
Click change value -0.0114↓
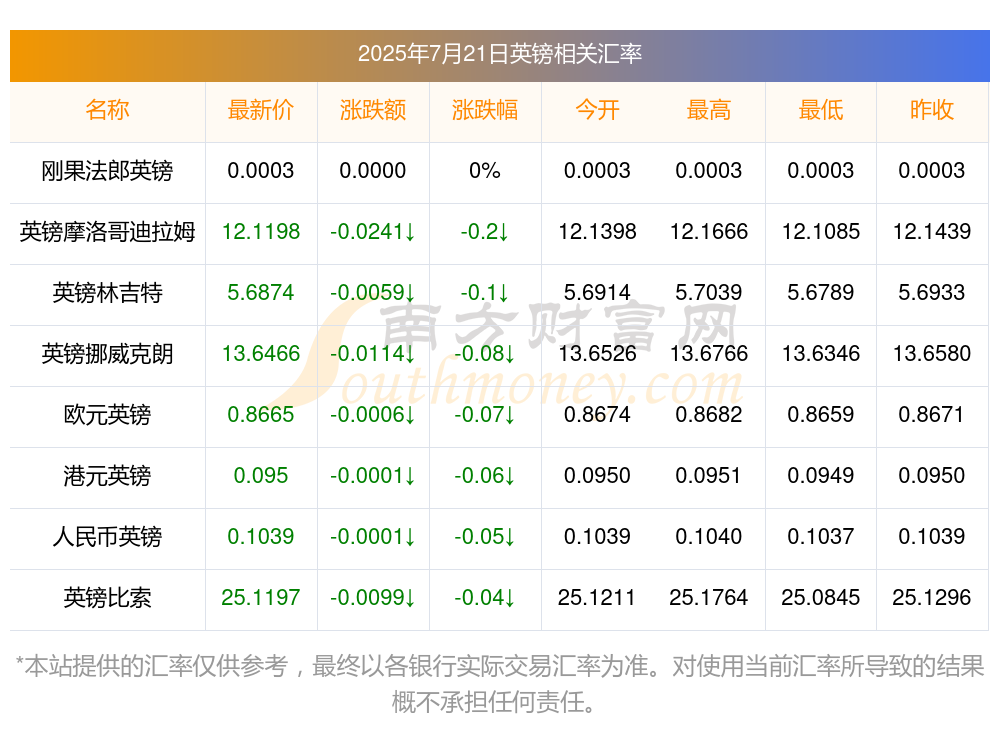coord(372,353)
